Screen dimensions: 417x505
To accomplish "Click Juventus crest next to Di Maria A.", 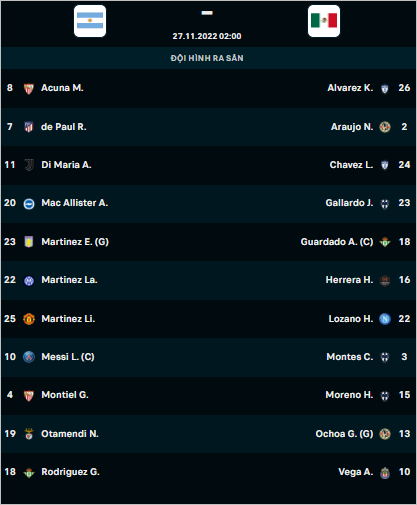I will [29, 165].
